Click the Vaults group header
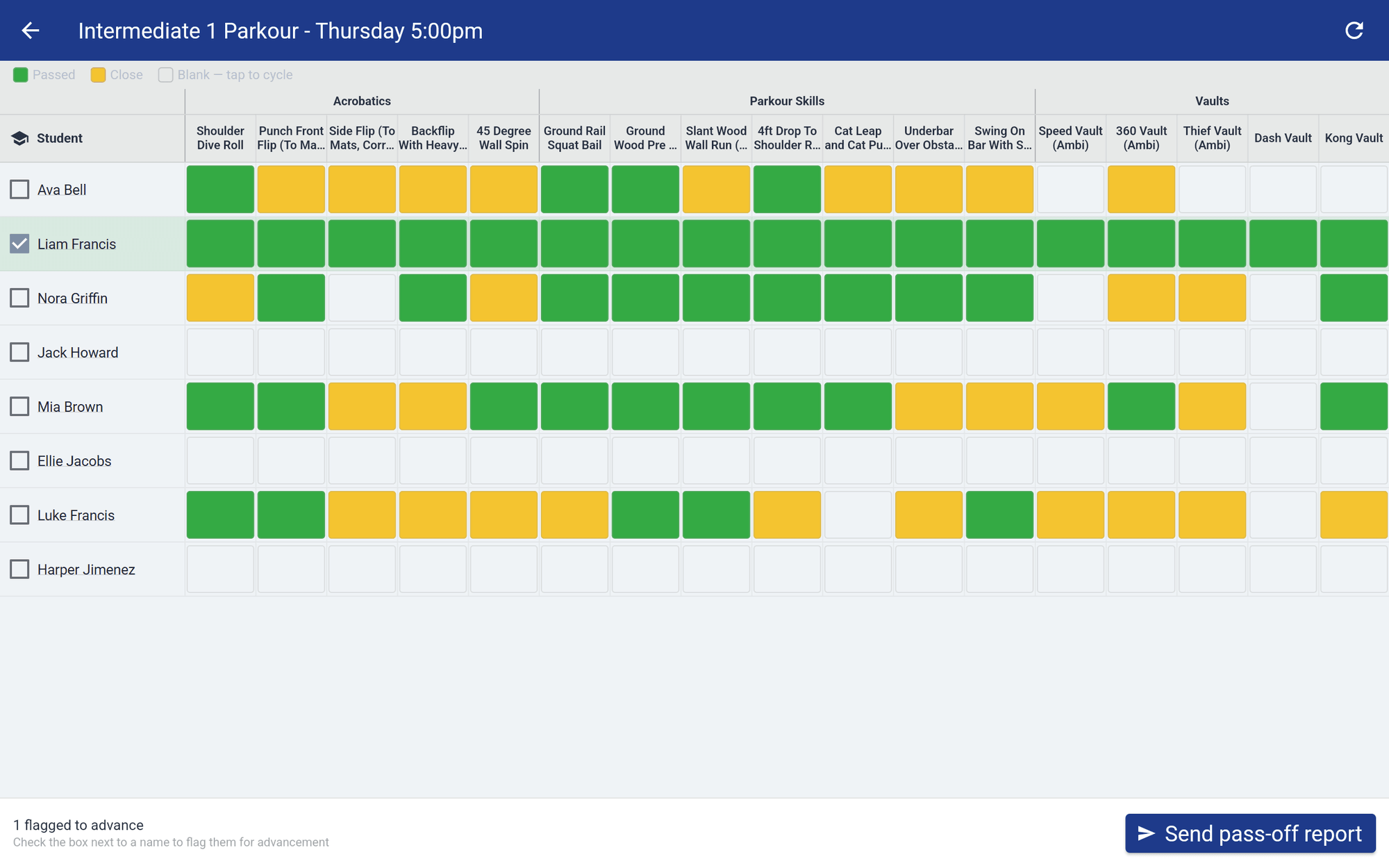This screenshot has height=868, width=1389. pos(1212,101)
